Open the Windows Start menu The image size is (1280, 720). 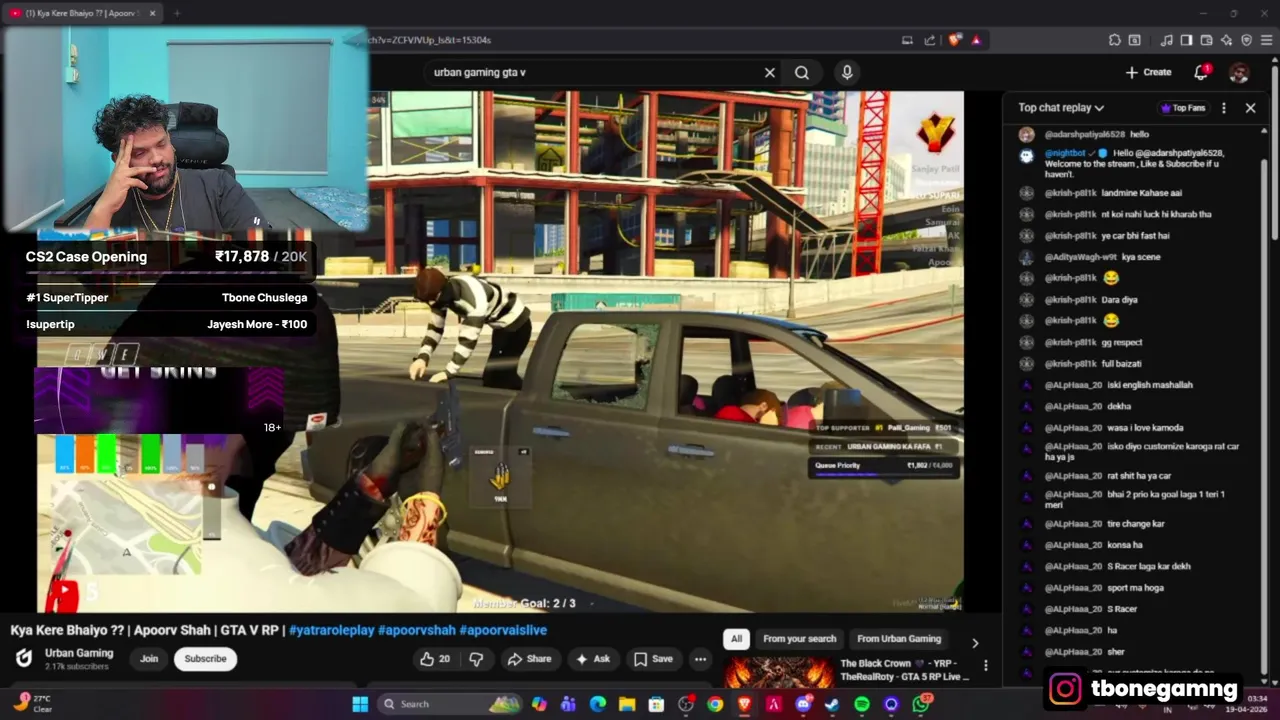pos(360,704)
